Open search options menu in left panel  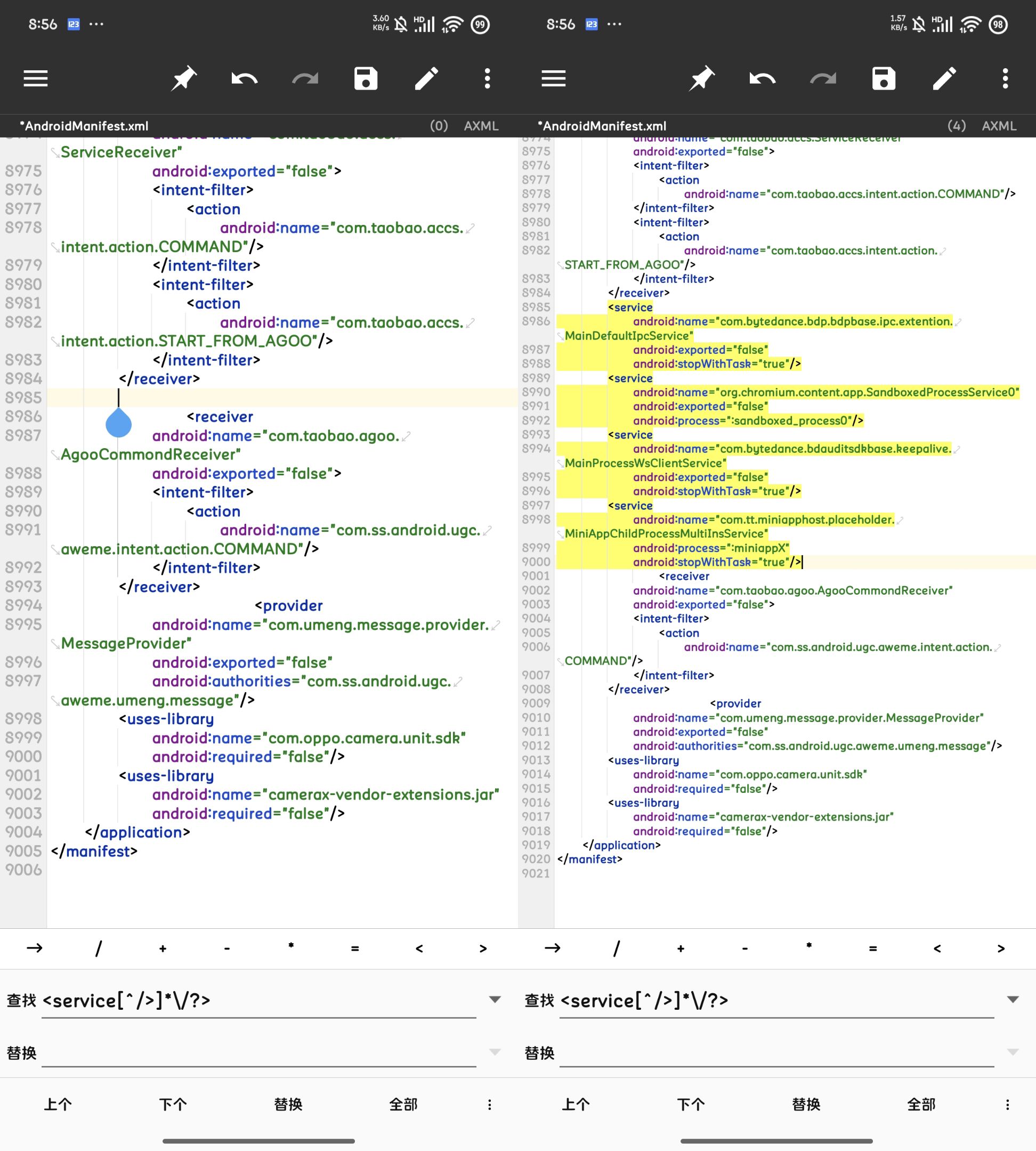(490, 1104)
